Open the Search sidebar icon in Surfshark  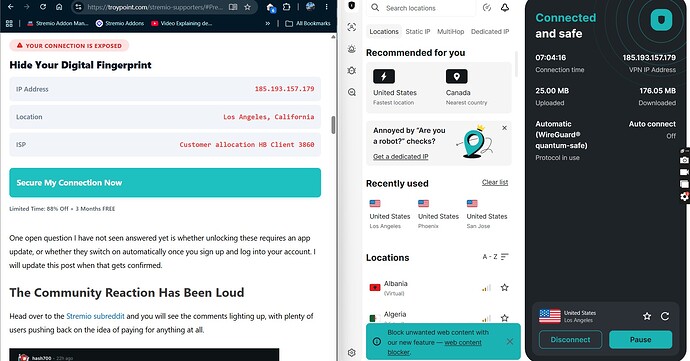click(x=352, y=92)
